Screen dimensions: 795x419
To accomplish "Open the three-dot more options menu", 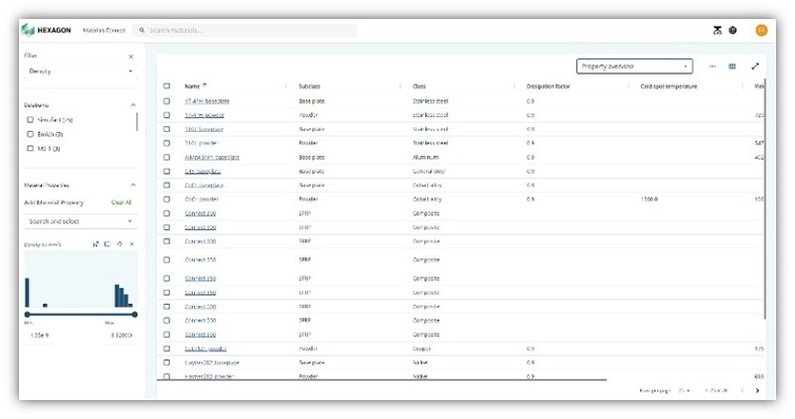I will [712, 66].
